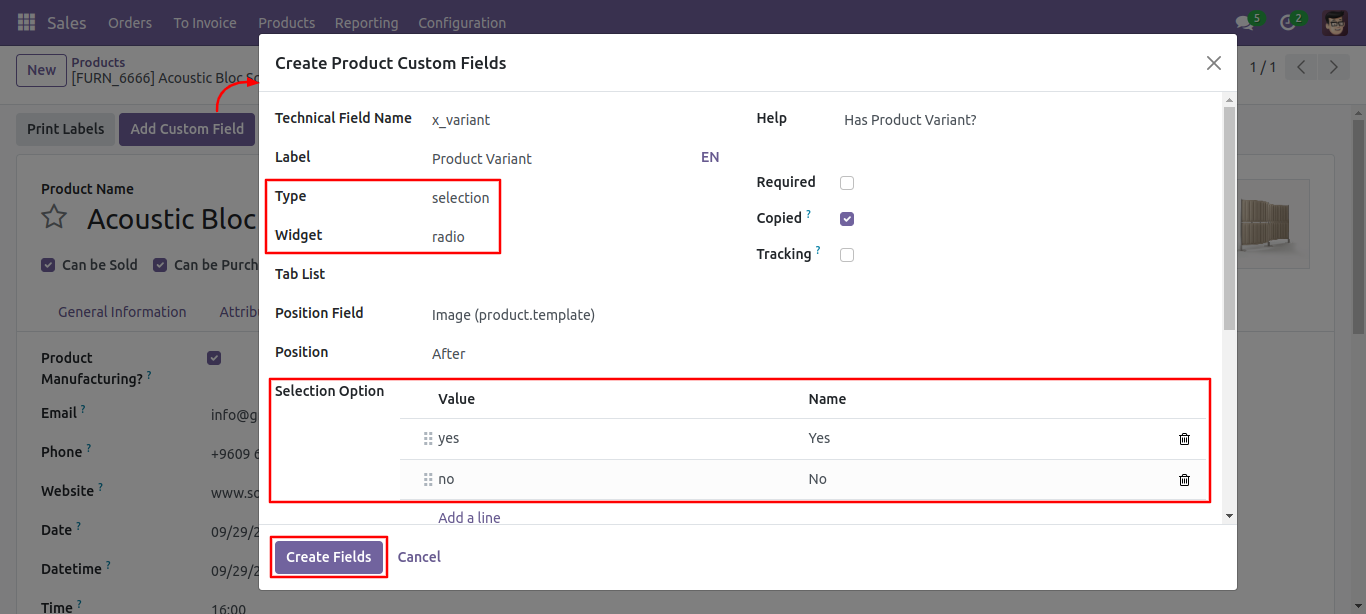Edit the Help field 'Has Product Variant?'

click(x=1025, y=120)
